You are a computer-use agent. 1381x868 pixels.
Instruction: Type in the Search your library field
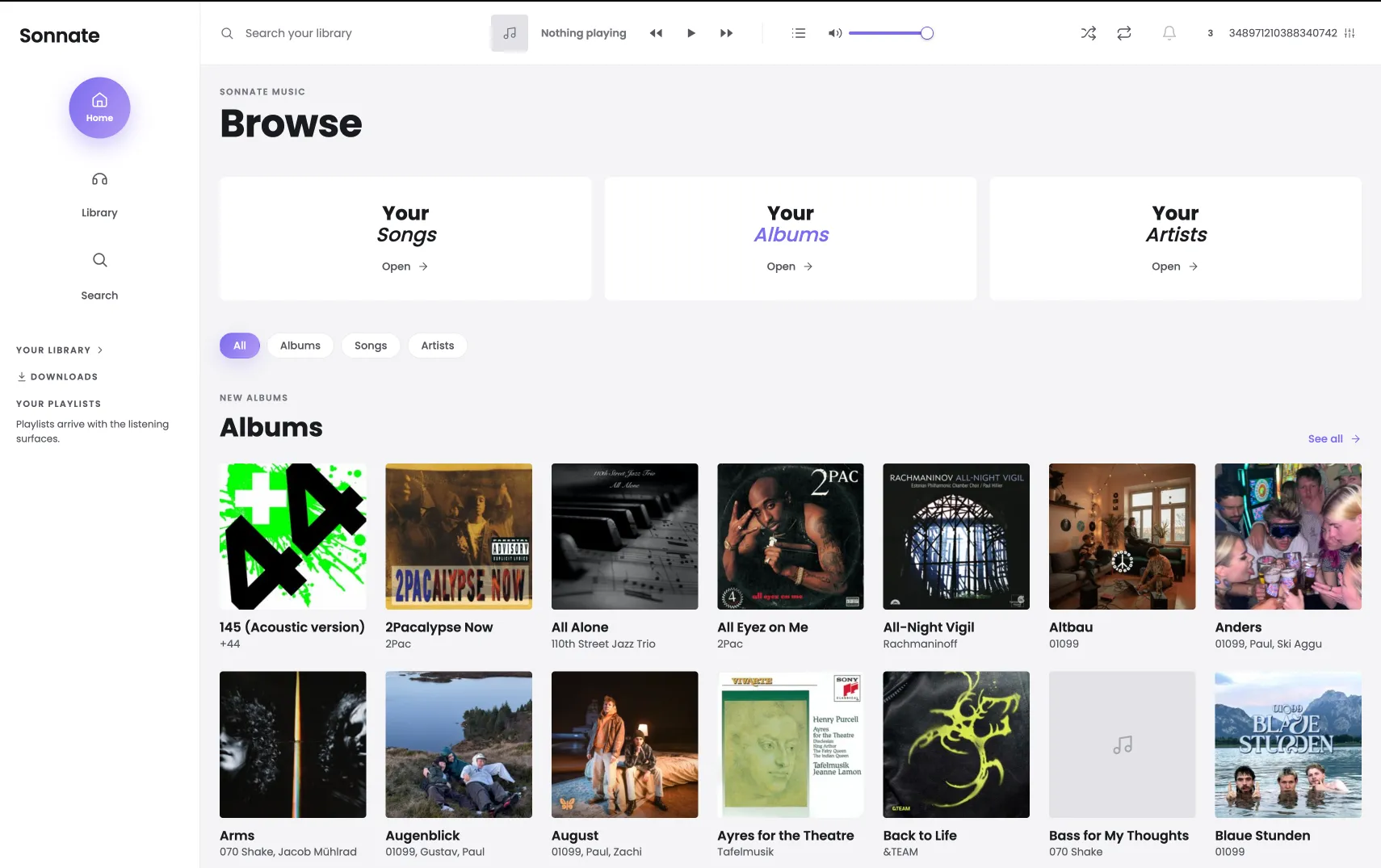click(x=298, y=33)
